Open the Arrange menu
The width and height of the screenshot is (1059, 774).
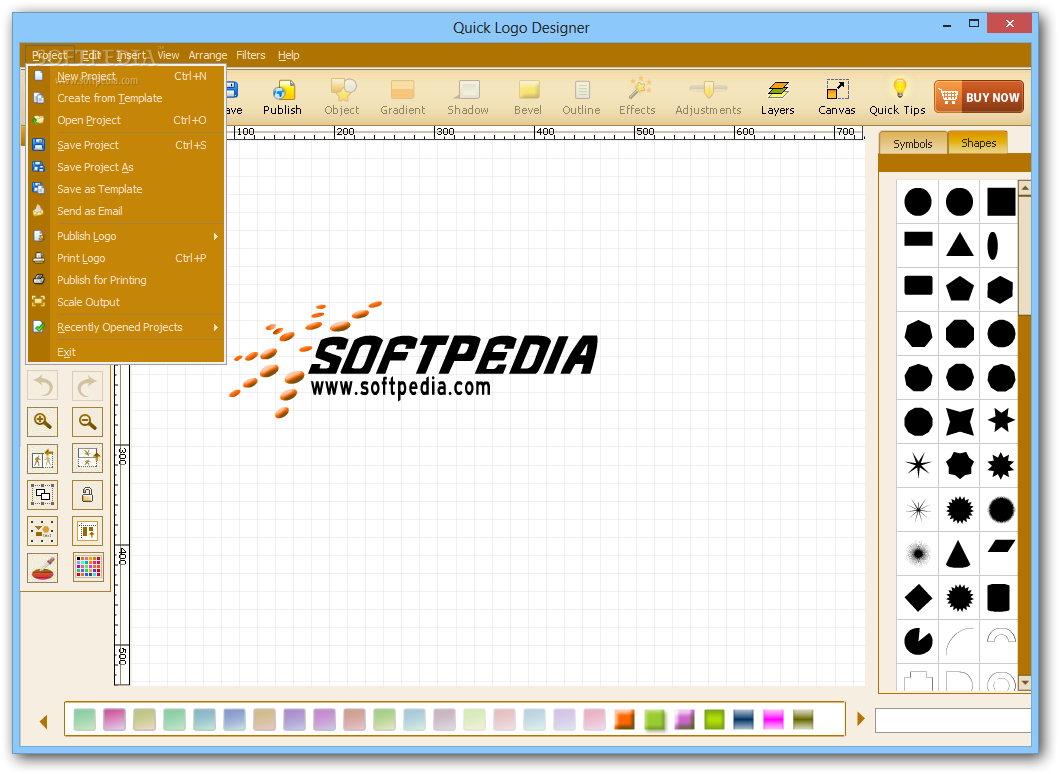pos(208,55)
